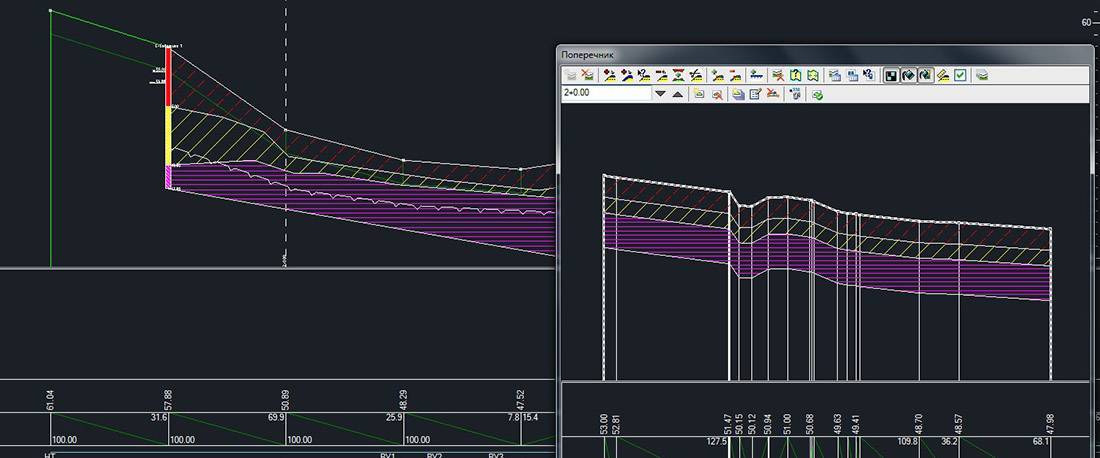Screen dimensions: 1100x458
Task: Click the delete cross-section icon with red X
Action: pos(588,75)
